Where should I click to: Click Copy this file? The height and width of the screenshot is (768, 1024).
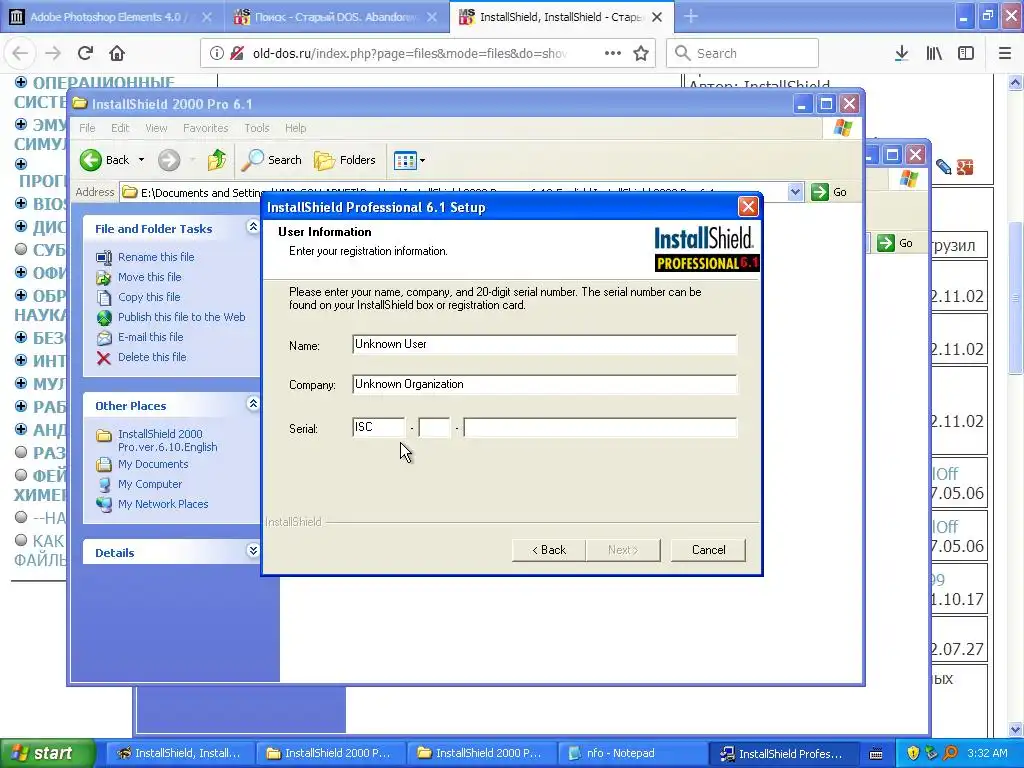point(149,297)
